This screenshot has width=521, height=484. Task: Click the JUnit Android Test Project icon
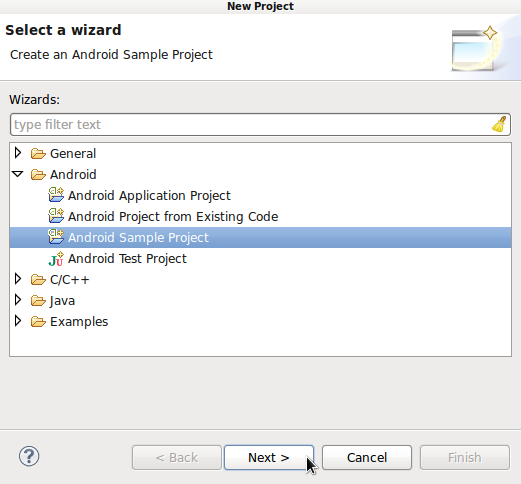click(56, 258)
